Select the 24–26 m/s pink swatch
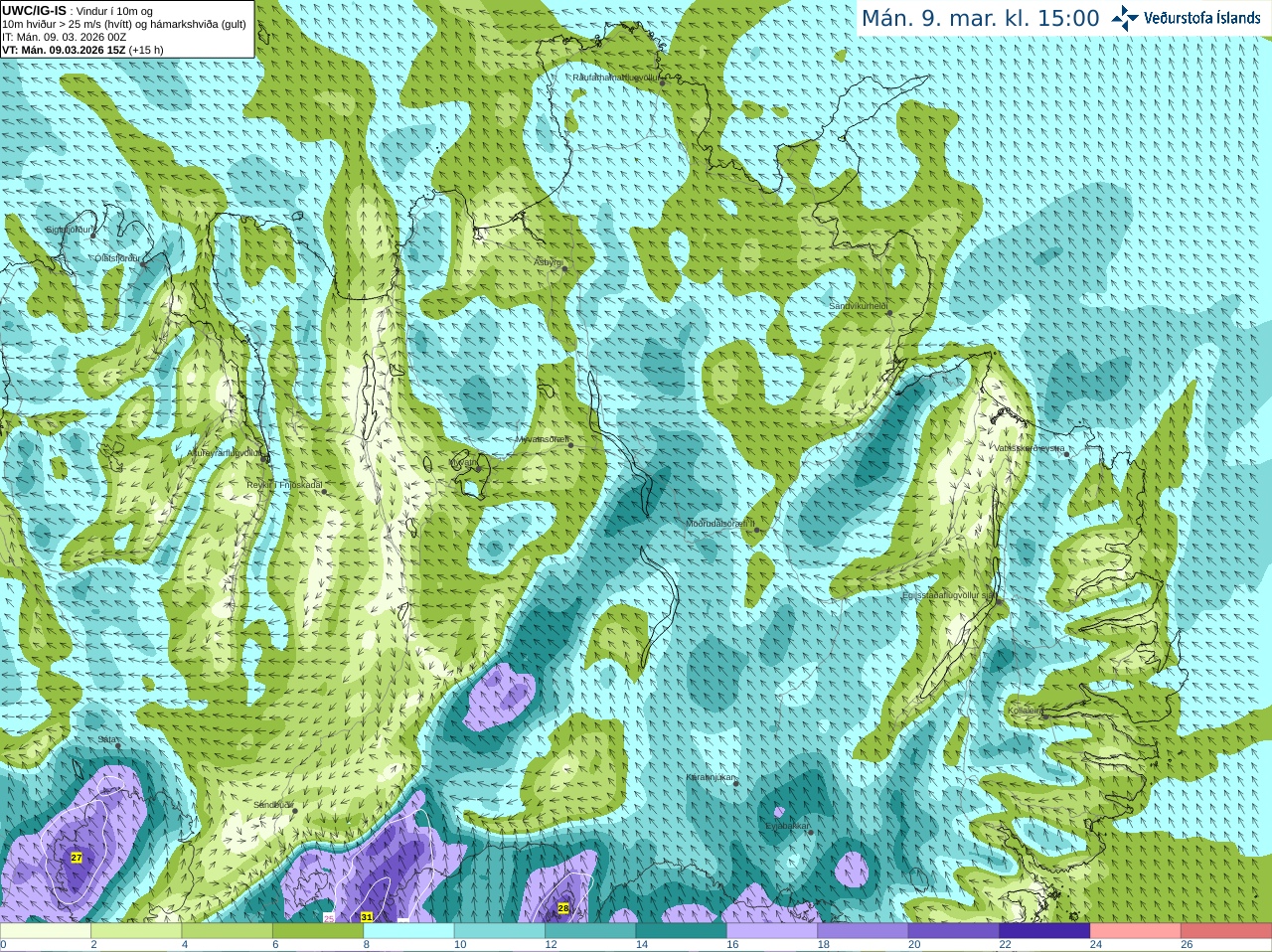1272x952 pixels. click(x=1136, y=931)
